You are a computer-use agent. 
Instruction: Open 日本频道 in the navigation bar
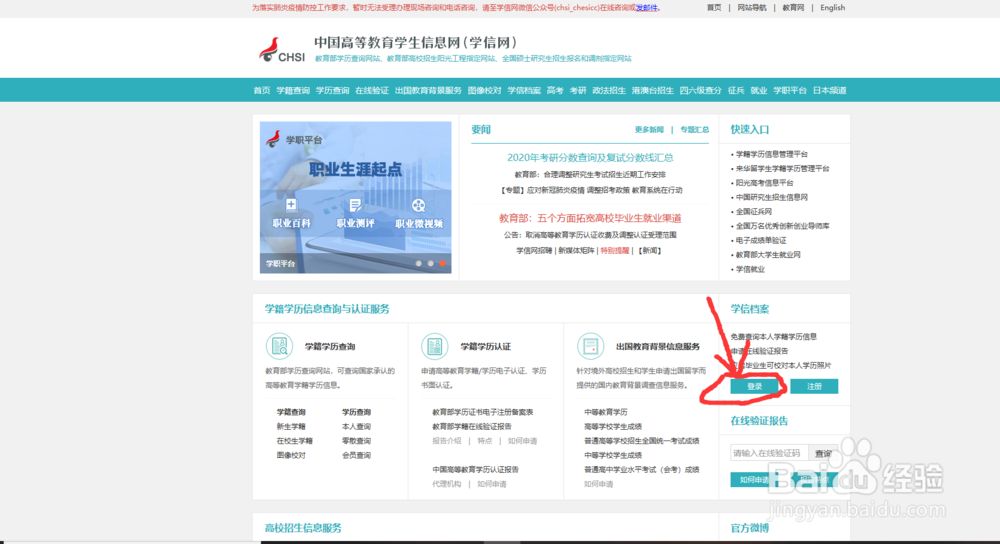point(830,91)
